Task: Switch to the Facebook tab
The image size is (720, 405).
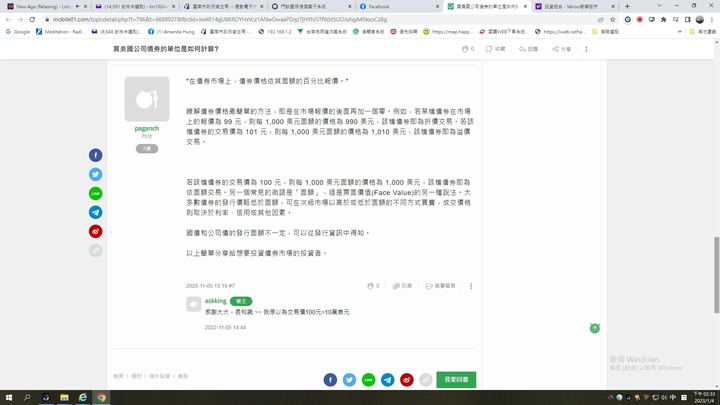Action: point(399,6)
